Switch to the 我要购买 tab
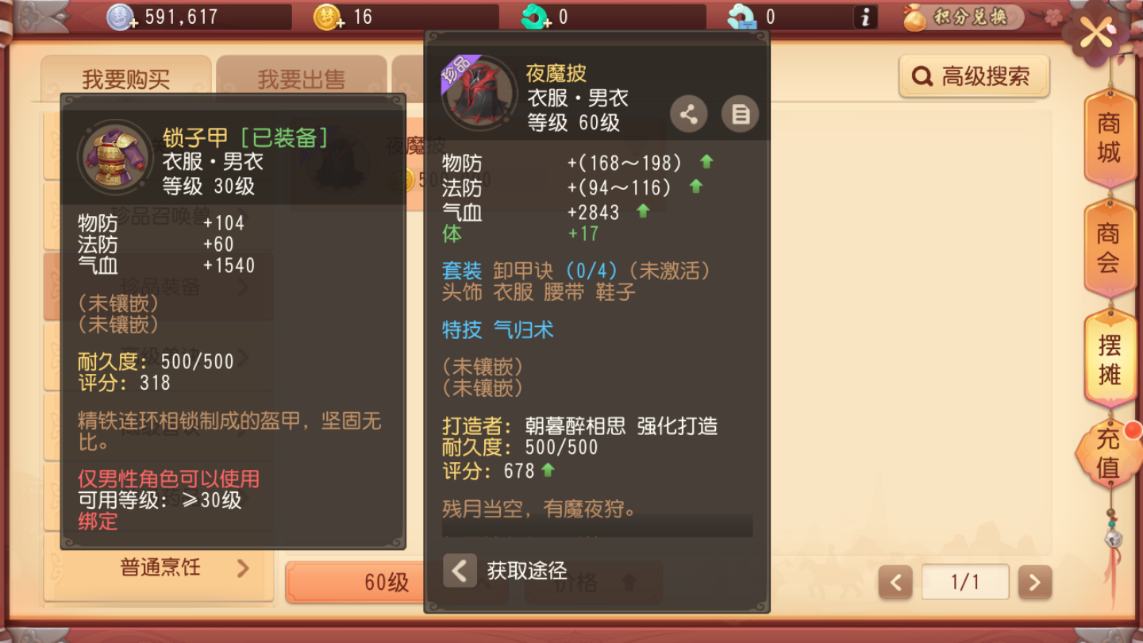 (x=126, y=78)
